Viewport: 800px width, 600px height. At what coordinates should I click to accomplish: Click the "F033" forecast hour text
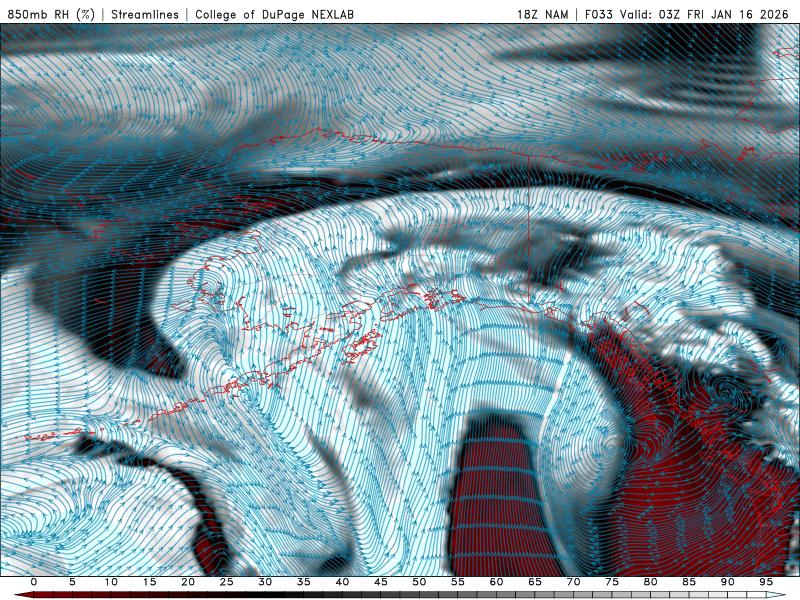click(598, 14)
